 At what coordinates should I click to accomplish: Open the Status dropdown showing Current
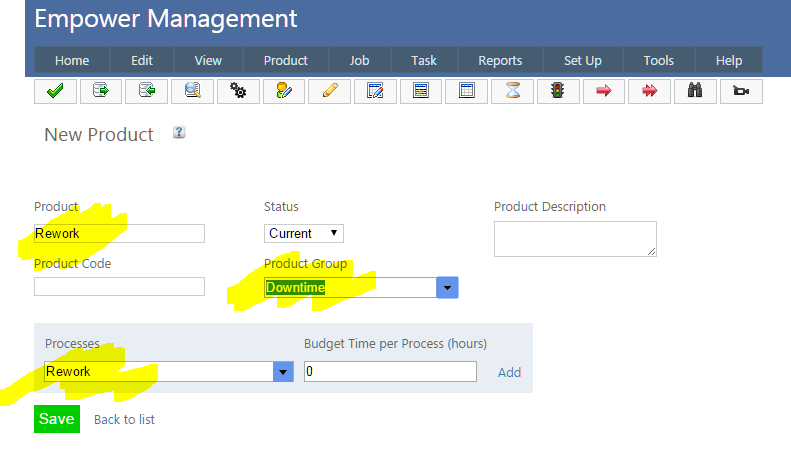coord(304,233)
